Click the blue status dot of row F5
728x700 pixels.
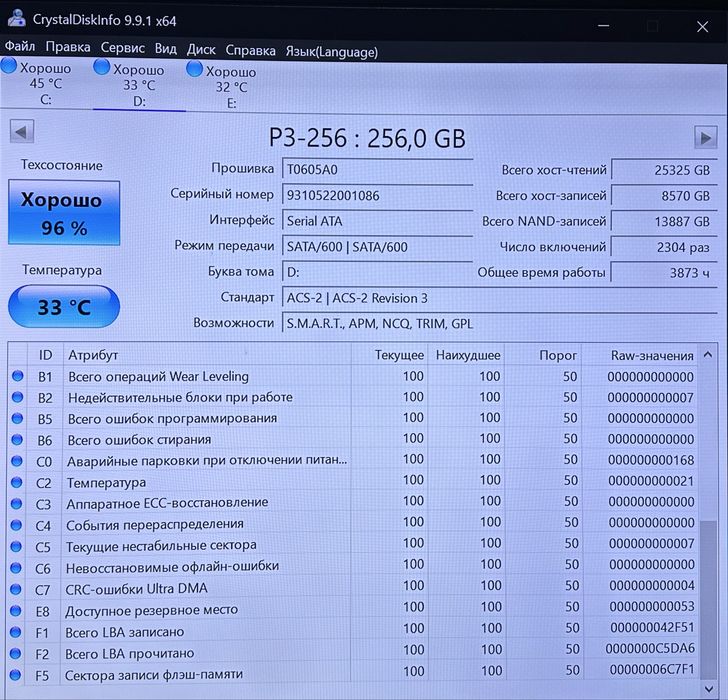click(x=15, y=674)
